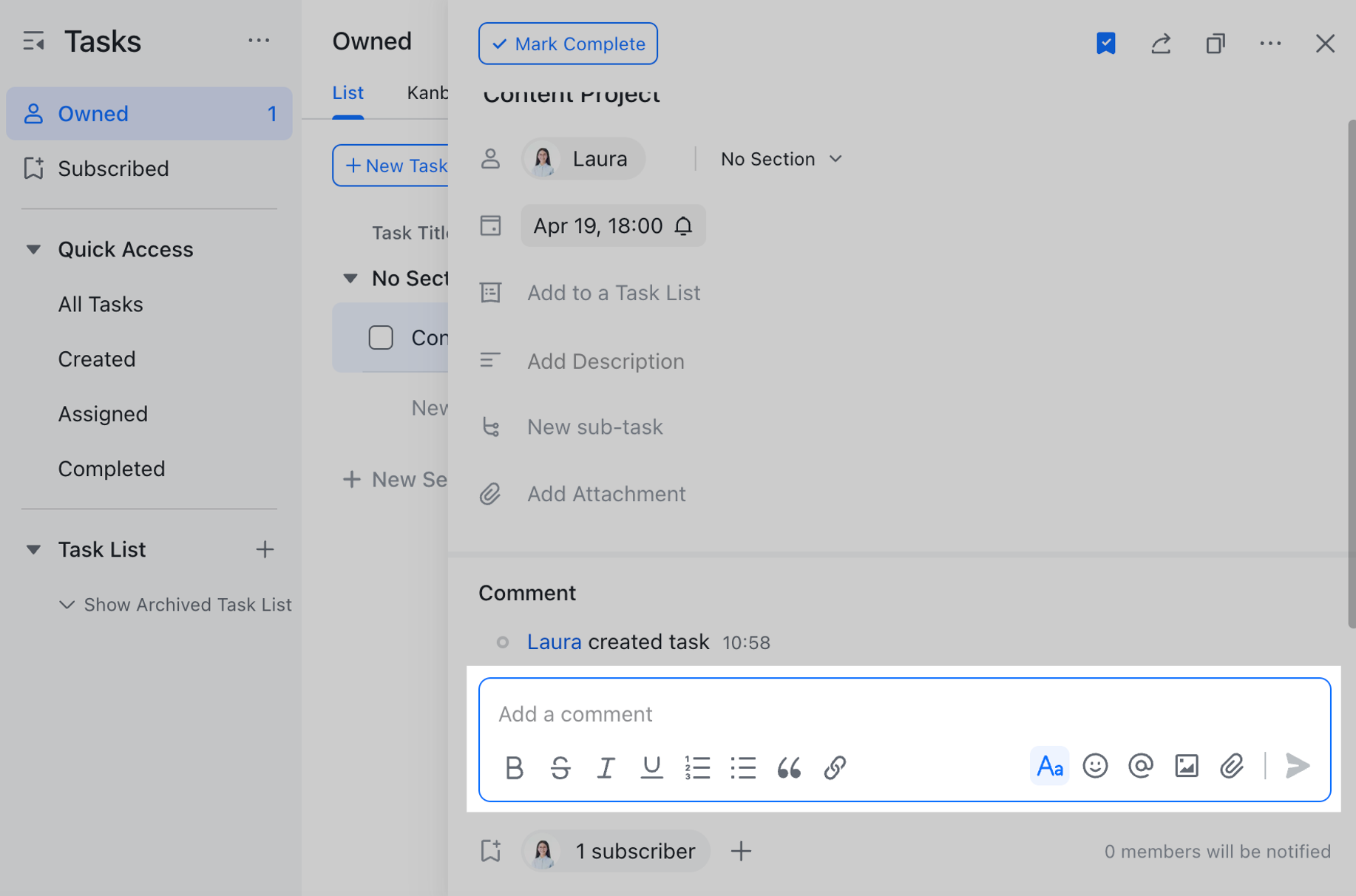
Task: Toggle italic formatting
Action: [x=606, y=767]
